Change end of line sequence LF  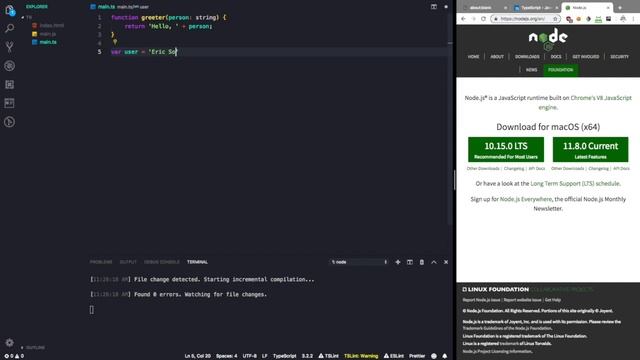pyautogui.click(x=264, y=356)
